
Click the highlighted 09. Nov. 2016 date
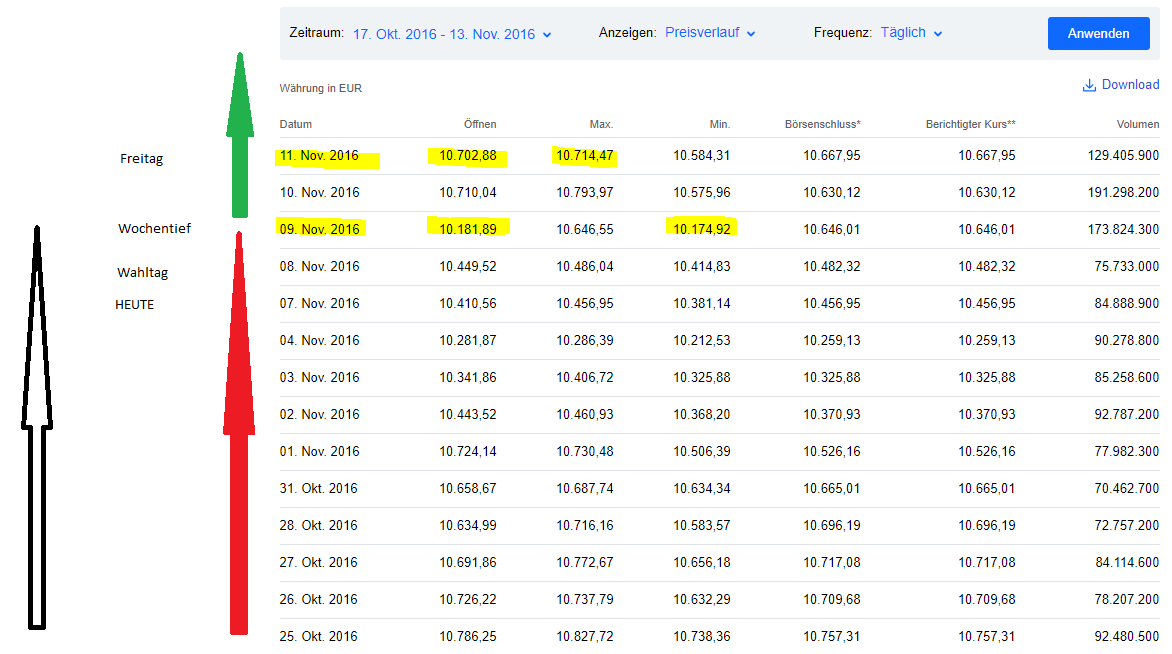[x=319, y=230]
